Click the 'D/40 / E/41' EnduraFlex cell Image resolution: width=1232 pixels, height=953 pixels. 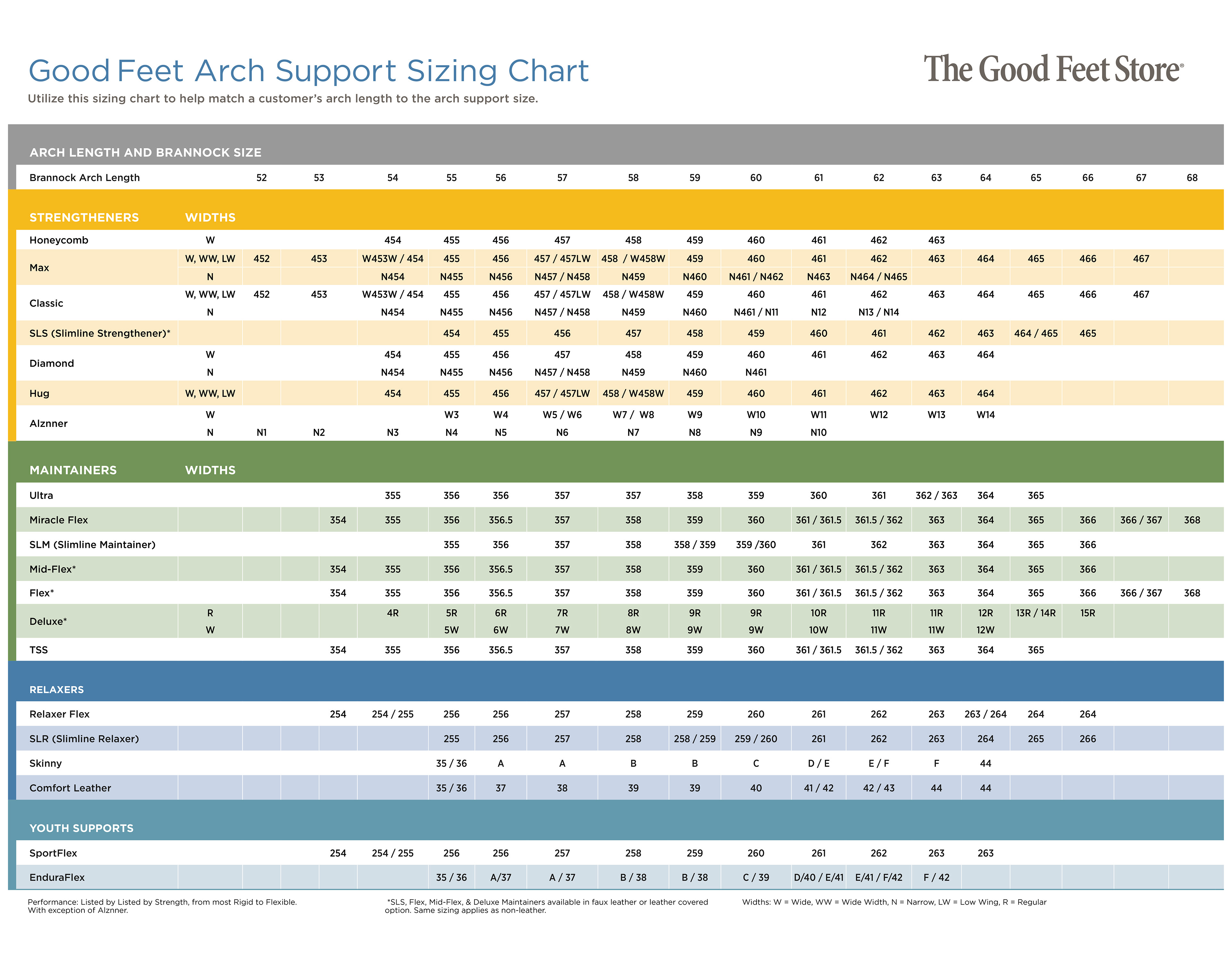pos(818,877)
